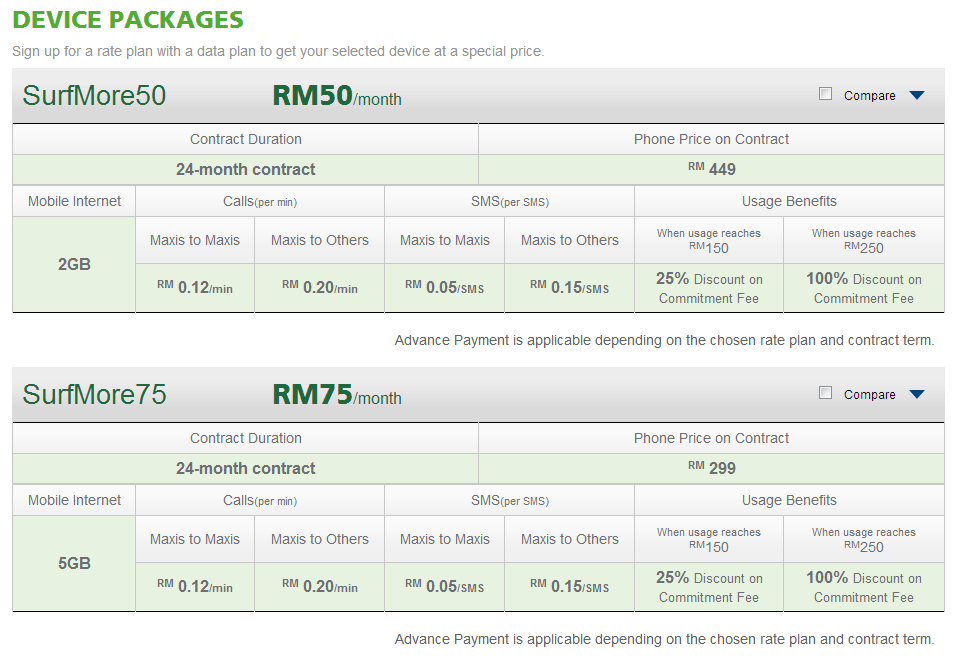Tick the SurfMore50 Compare checkbox
This screenshot has width=956, height=656.
[x=825, y=94]
